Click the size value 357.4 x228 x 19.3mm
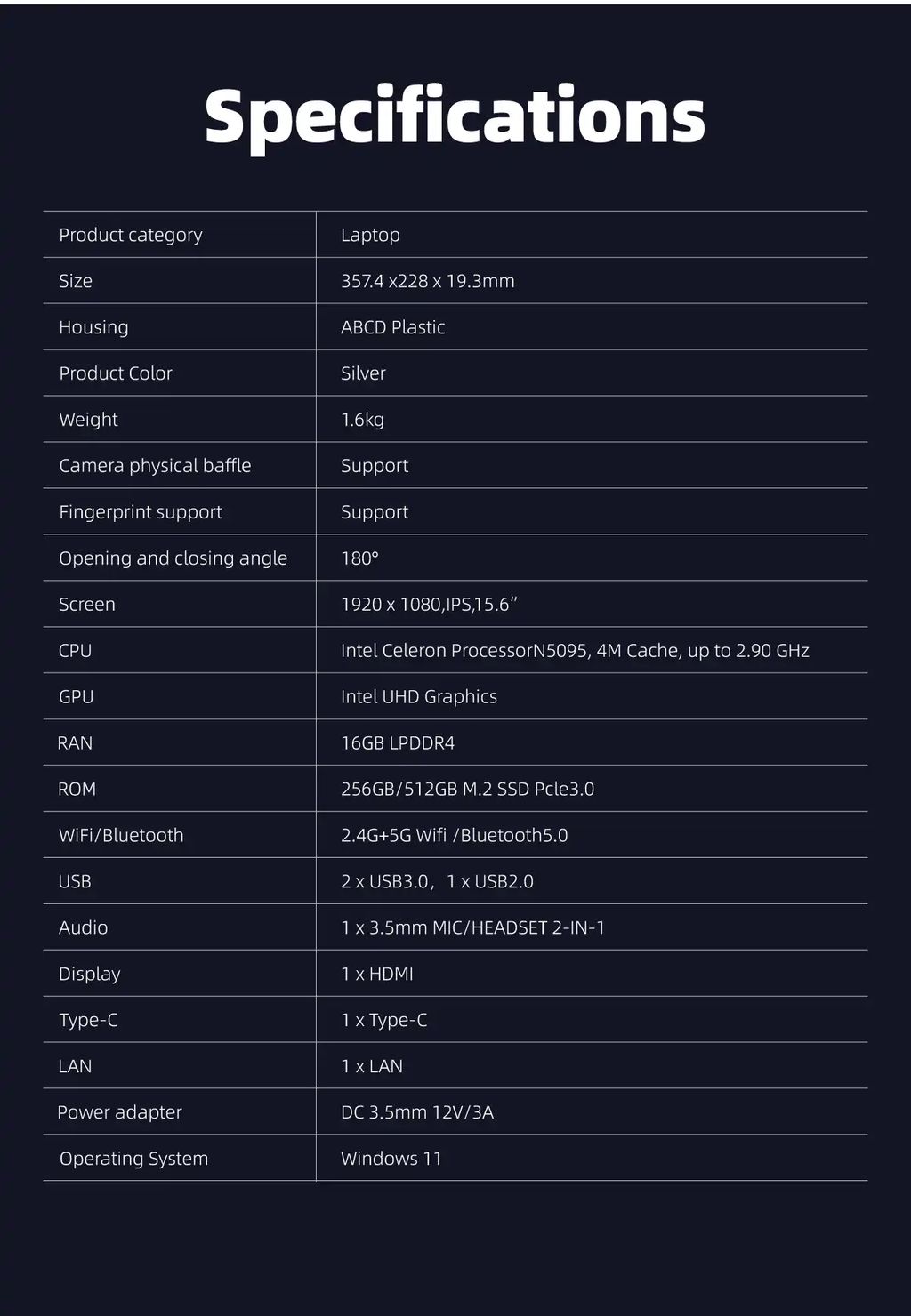Viewport: 911px width, 1316px height. (x=427, y=281)
